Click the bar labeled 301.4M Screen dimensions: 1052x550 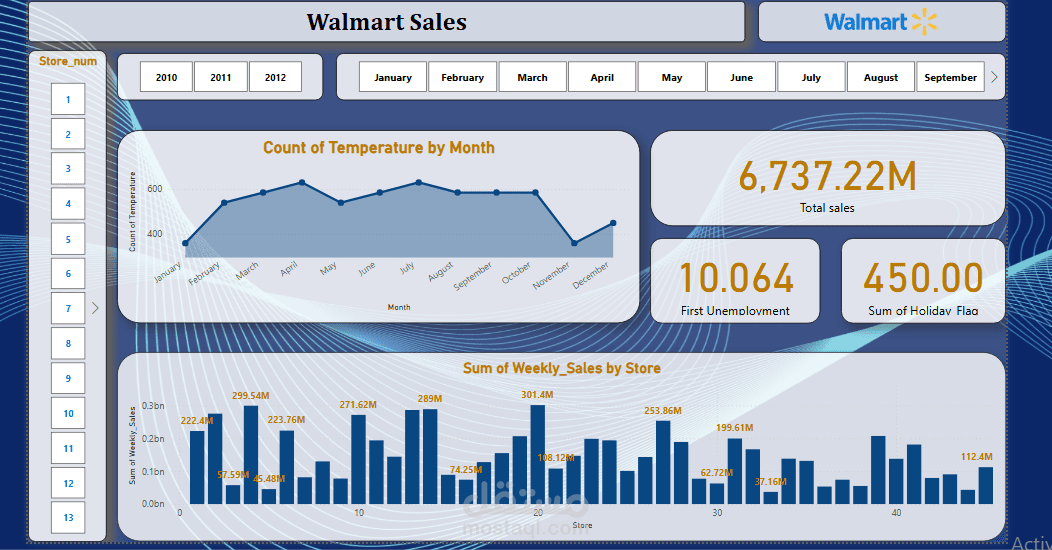pos(537,454)
